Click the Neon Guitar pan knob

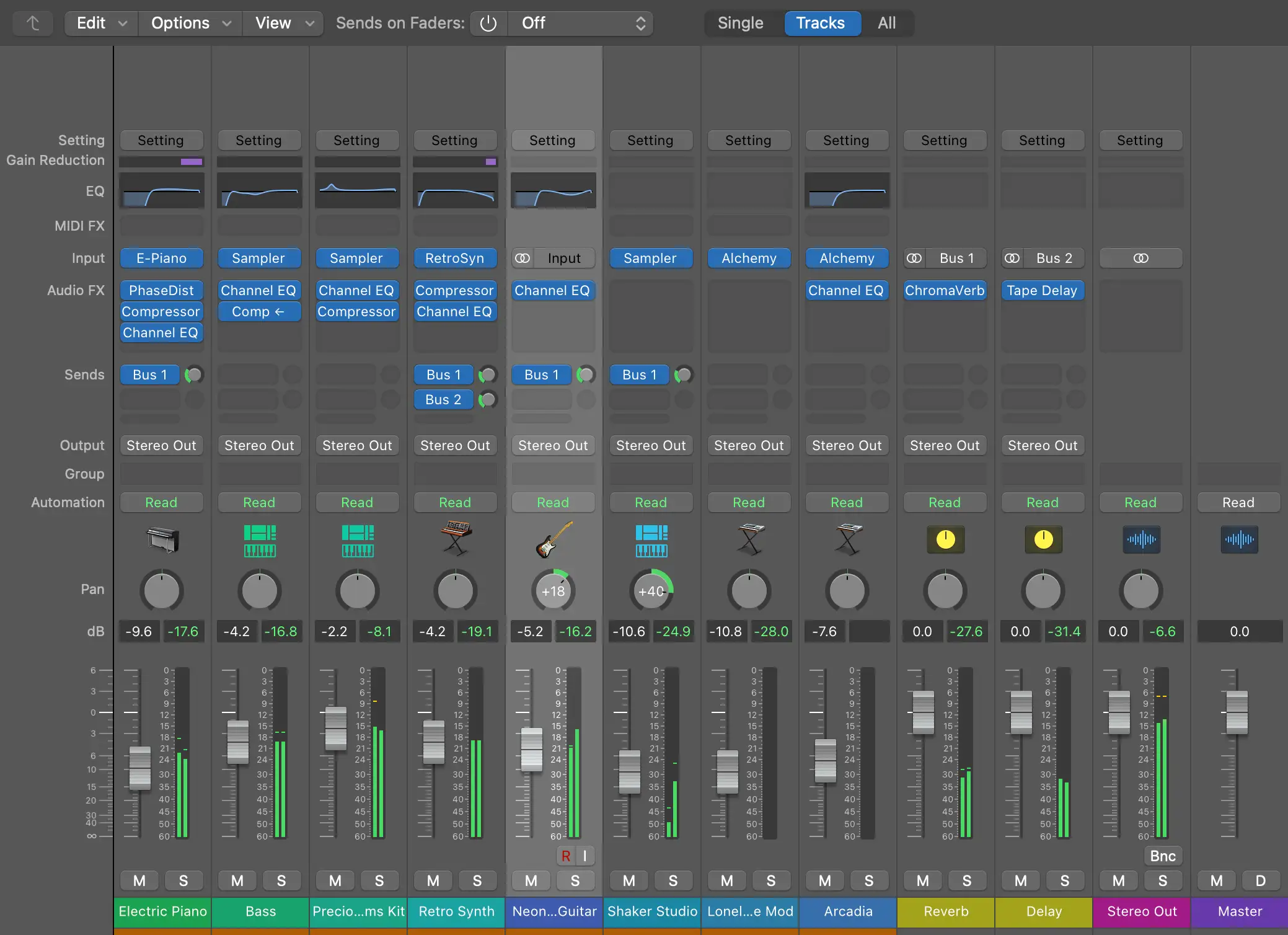click(554, 591)
